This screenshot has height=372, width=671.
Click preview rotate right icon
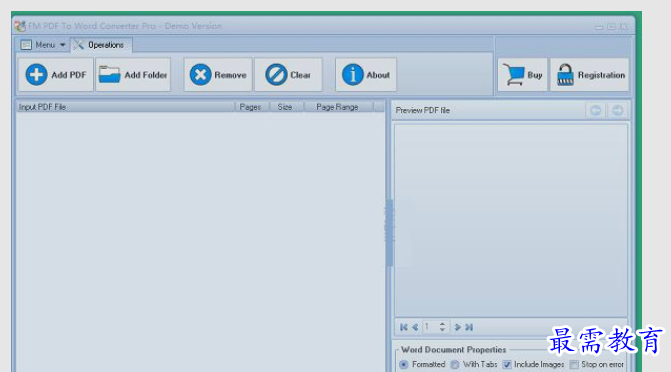(x=618, y=110)
